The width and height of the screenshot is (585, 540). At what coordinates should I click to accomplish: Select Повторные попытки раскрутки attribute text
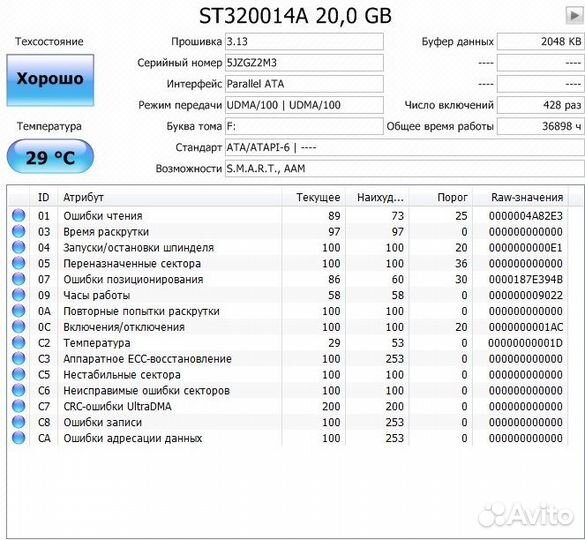(141, 311)
